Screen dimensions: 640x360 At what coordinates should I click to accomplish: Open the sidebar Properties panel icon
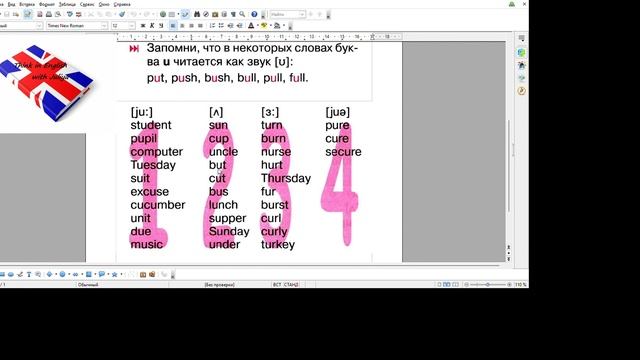coord(521,52)
